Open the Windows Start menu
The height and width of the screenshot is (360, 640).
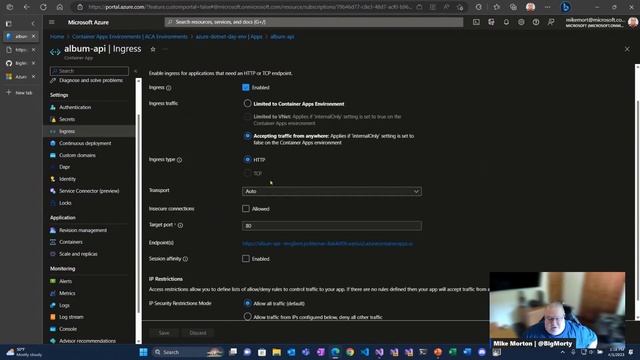coord(143,352)
